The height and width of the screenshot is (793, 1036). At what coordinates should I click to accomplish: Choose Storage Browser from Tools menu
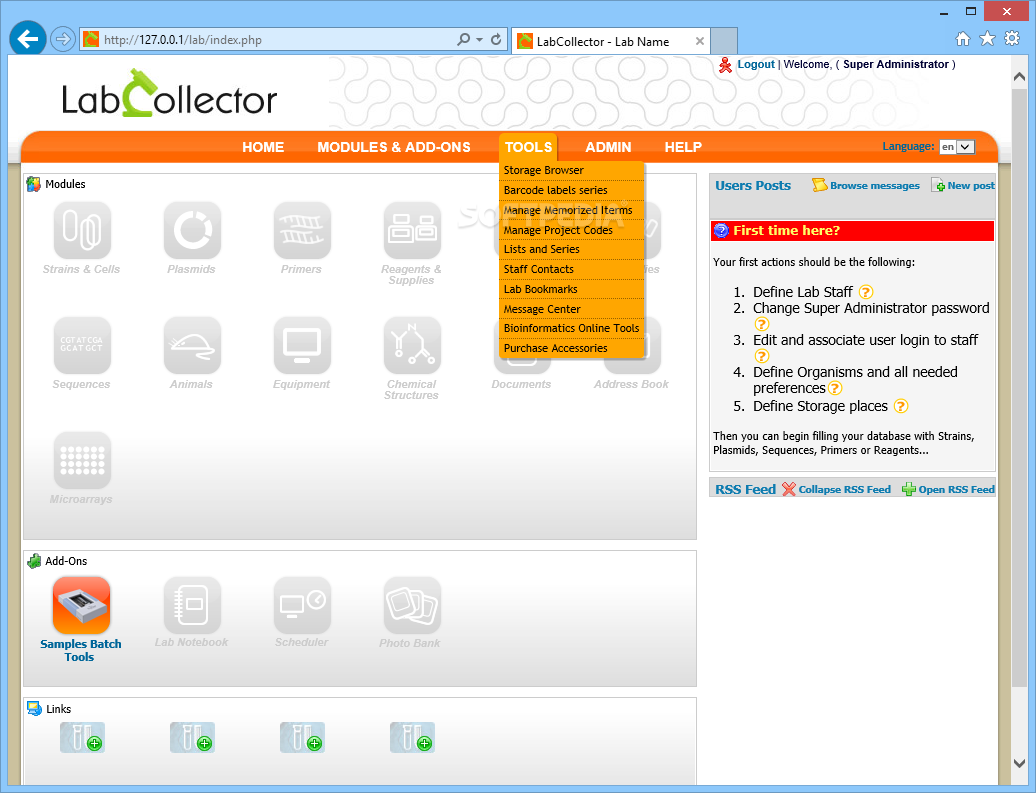(572, 170)
